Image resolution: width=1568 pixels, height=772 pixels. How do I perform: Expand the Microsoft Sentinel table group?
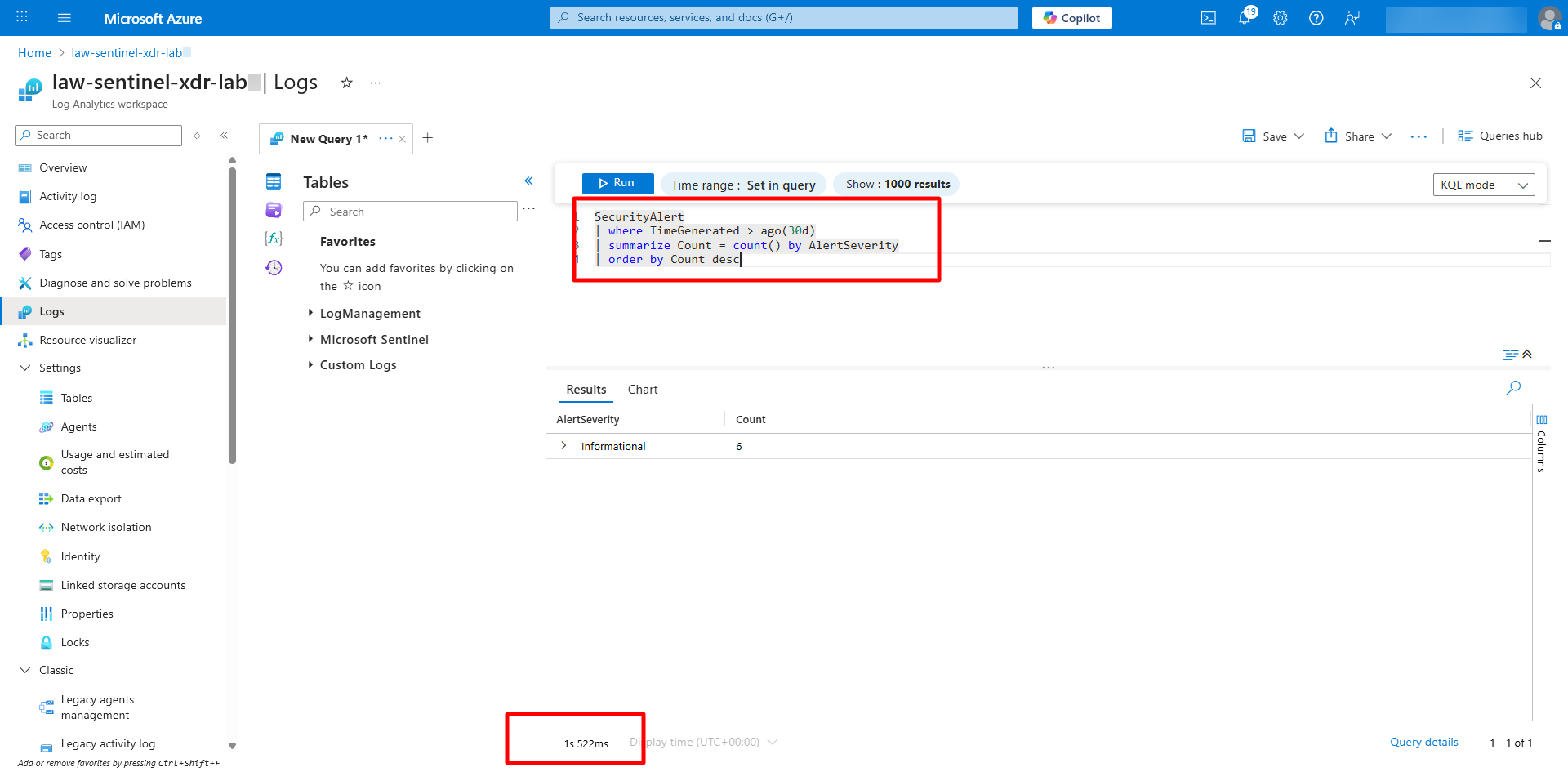click(x=310, y=339)
